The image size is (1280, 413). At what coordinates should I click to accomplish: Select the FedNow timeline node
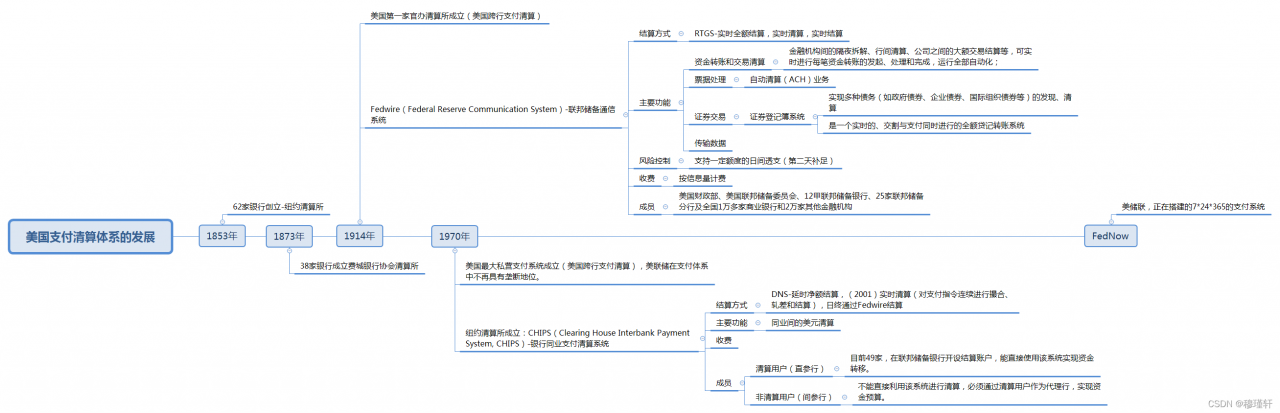[x=1111, y=236]
